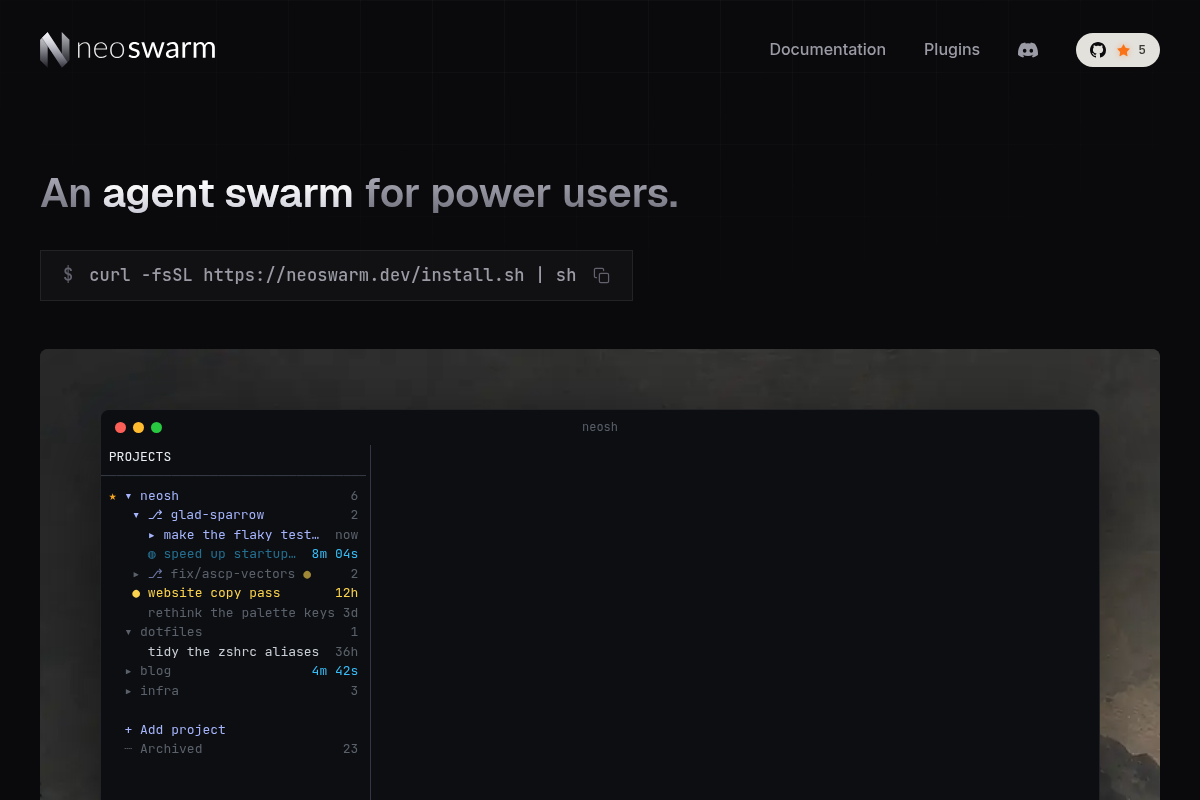Image resolution: width=1200 pixels, height=800 pixels.
Task: Open 'speed up startup…' task
Action: tap(230, 554)
